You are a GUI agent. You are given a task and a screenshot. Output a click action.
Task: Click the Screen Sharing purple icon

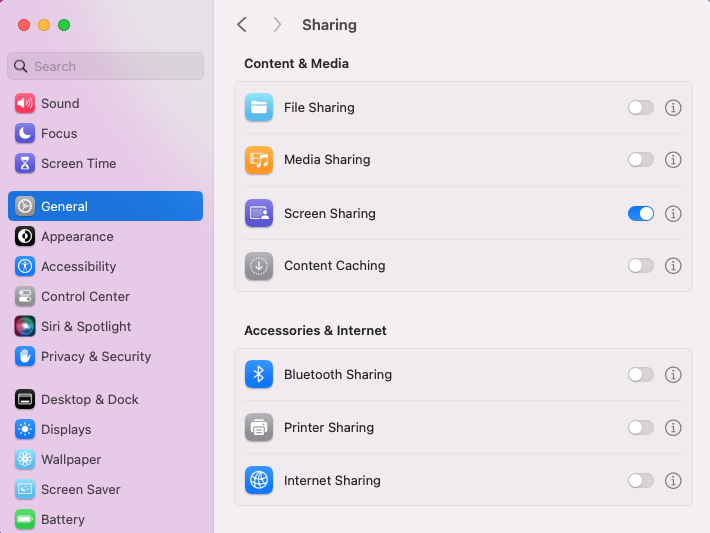[x=259, y=213]
